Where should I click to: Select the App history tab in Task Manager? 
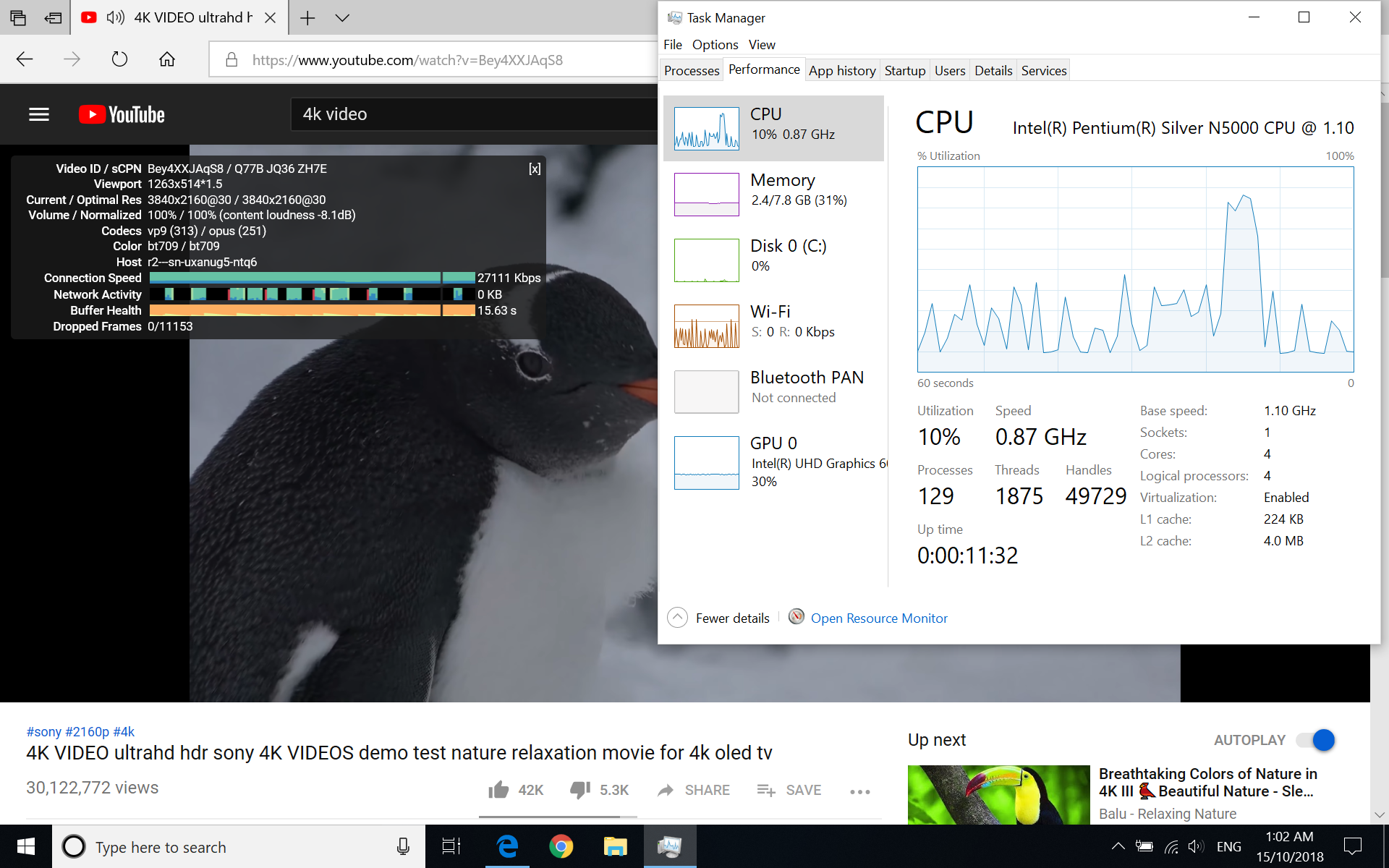(841, 70)
